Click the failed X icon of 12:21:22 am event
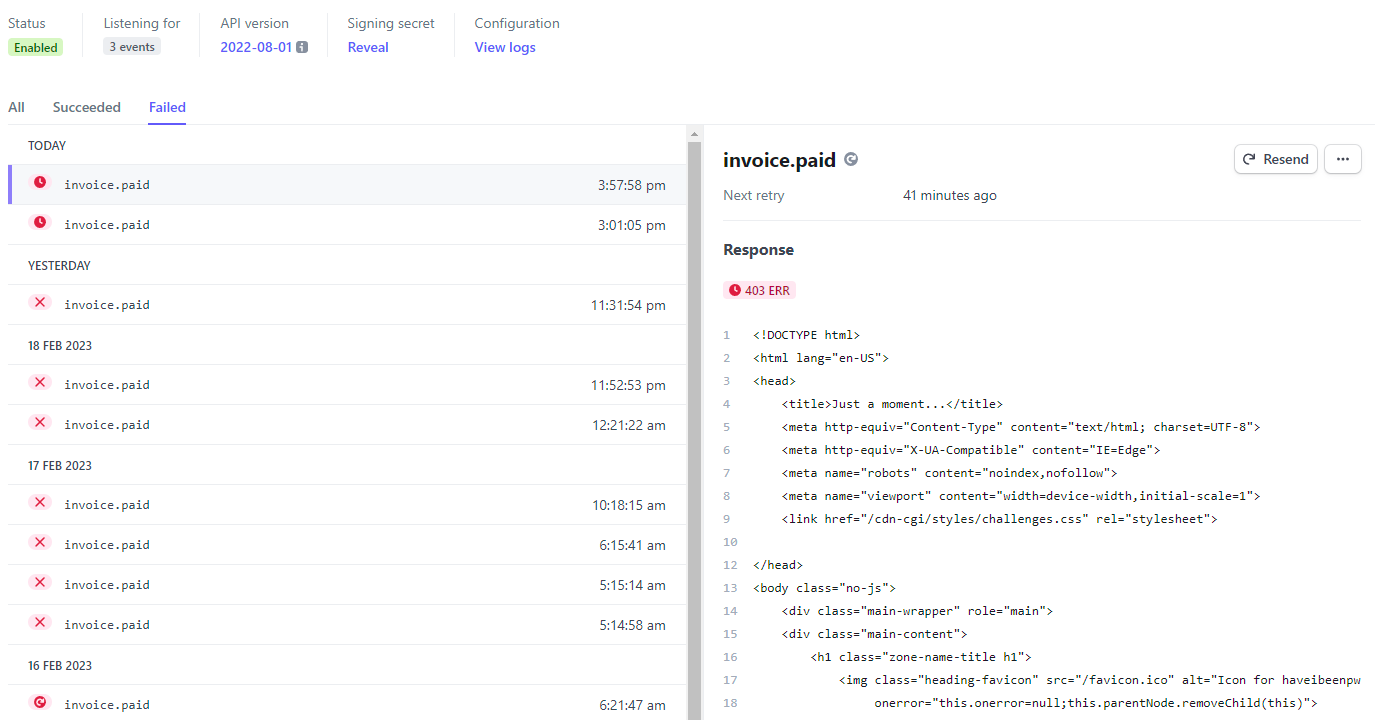The width and height of the screenshot is (1375, 720). pos(40,422)
